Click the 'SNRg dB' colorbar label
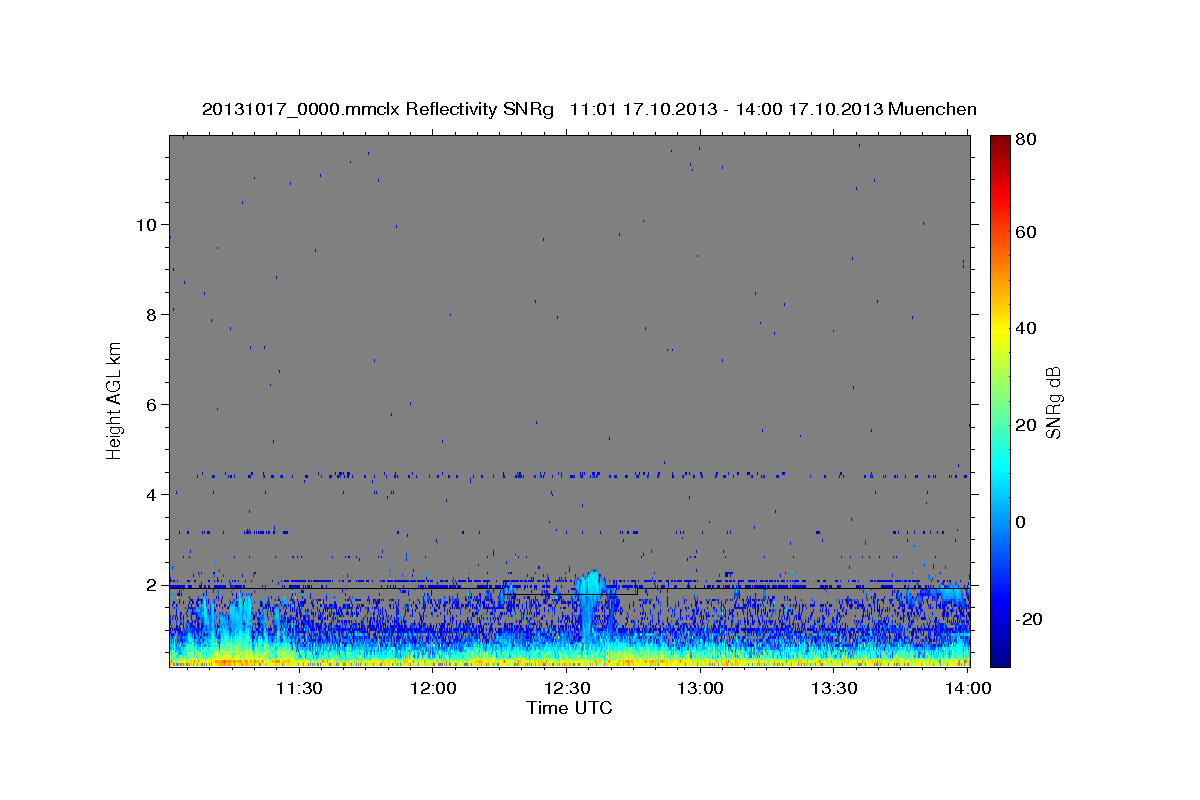This screenshot has width=1200, height=800. click(x=1054, y=403)
